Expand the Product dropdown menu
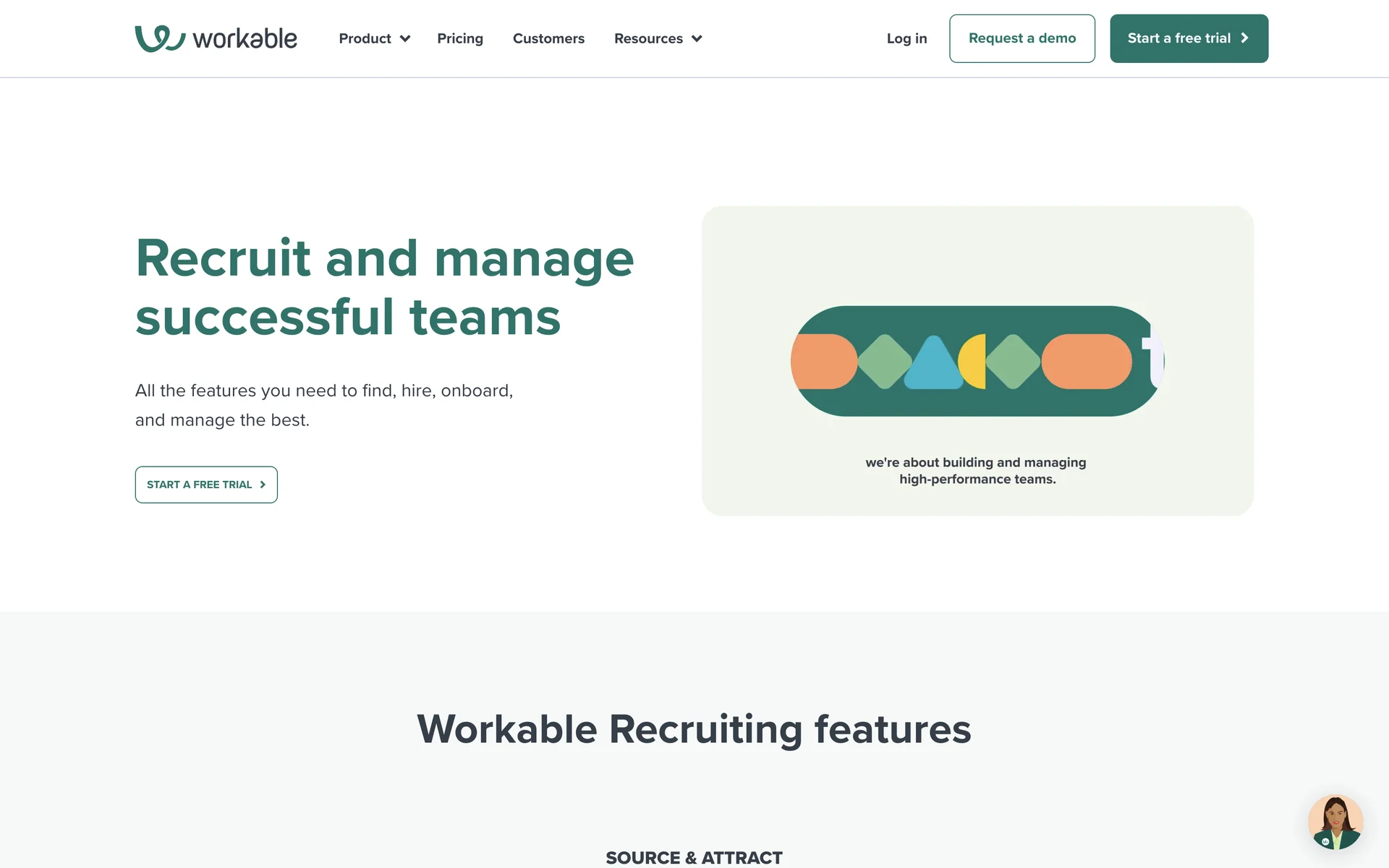 tap(365, 38)
